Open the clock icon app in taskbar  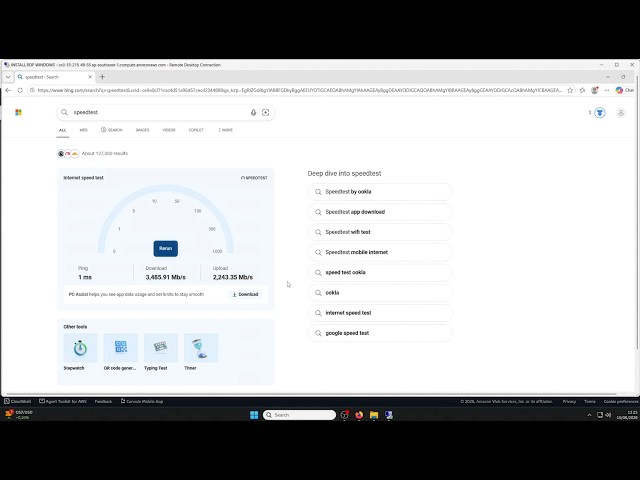click(344, 415)
